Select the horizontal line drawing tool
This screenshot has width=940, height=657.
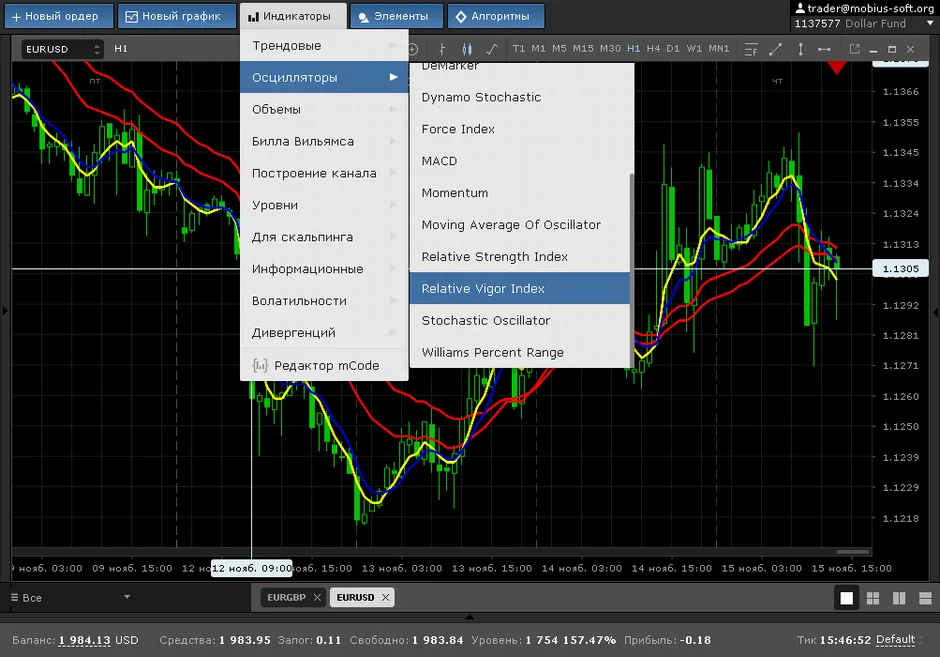824,49
